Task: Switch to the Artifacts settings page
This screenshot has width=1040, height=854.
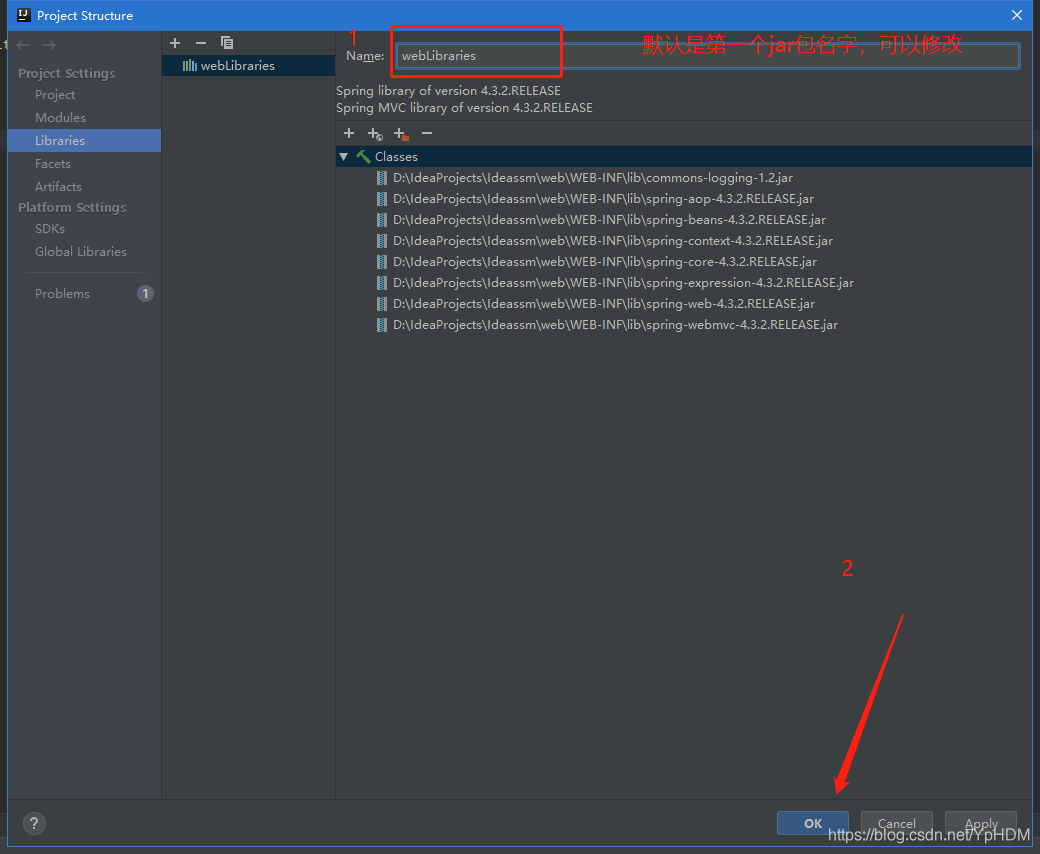Action: point(58,187)
